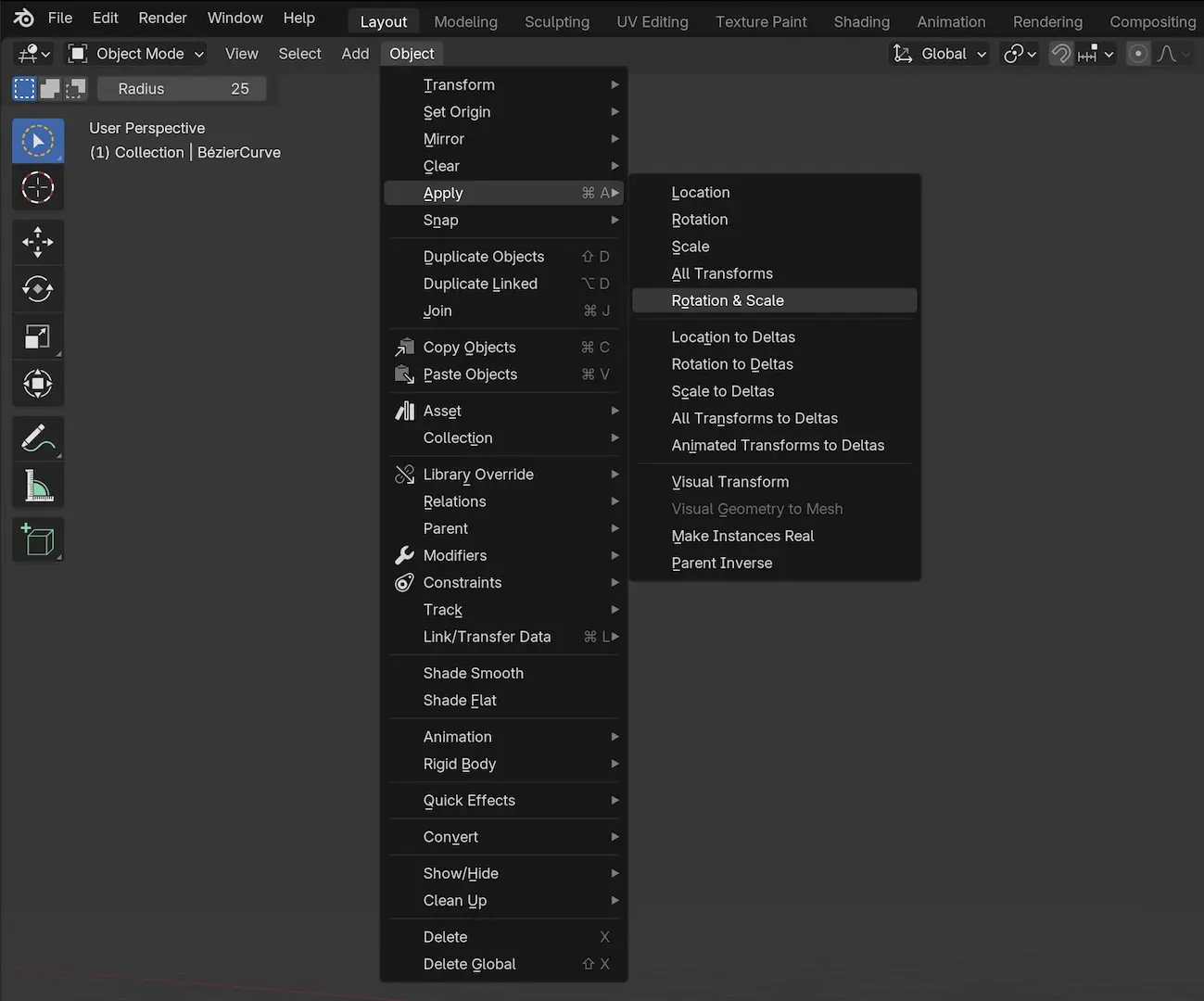Select the Scale tool icon
Screen dimensions: 1204x1001
click(x=37, y=336)
